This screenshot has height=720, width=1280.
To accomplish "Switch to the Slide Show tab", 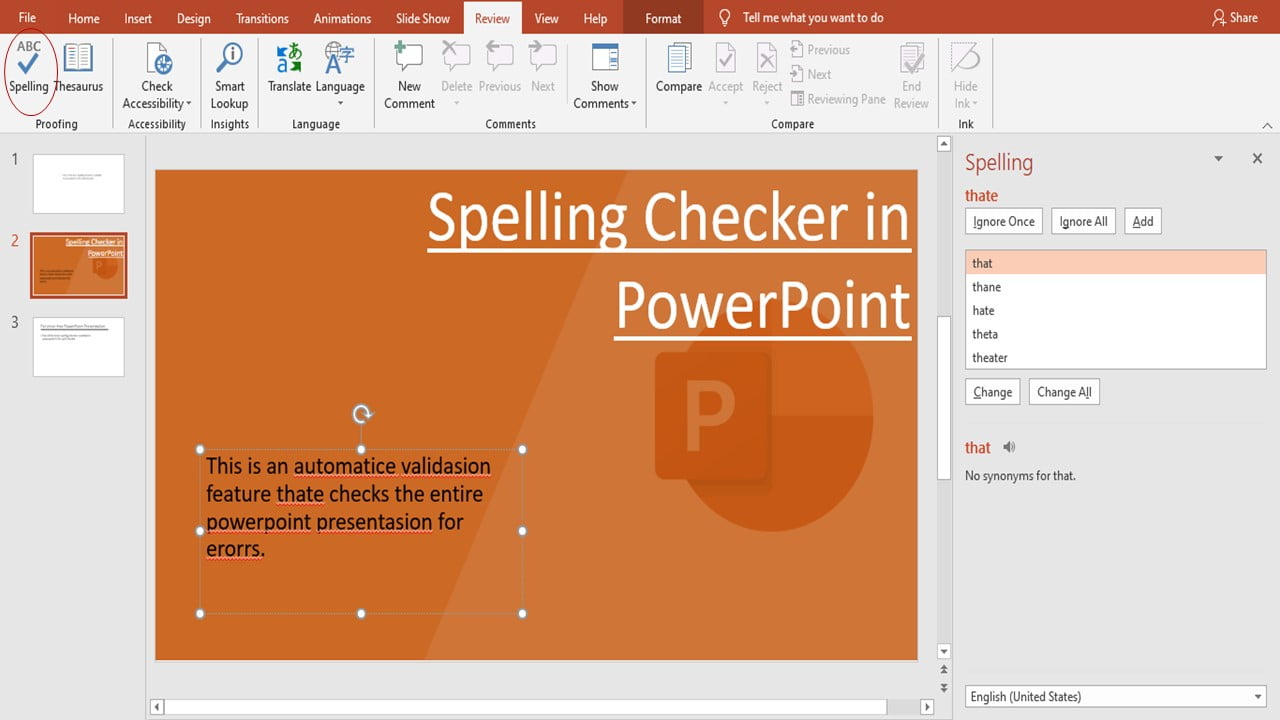I will (422, 17).
